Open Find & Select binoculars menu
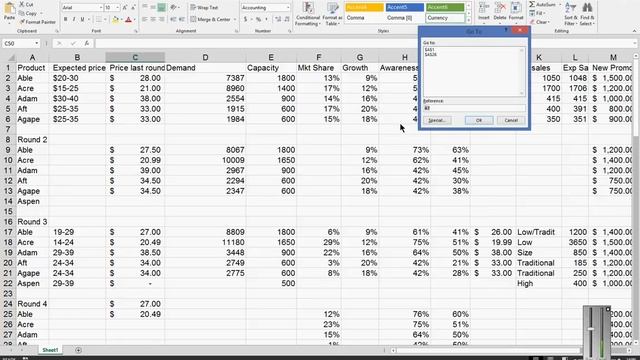This screenshot has height=360, width=640. 587,14
